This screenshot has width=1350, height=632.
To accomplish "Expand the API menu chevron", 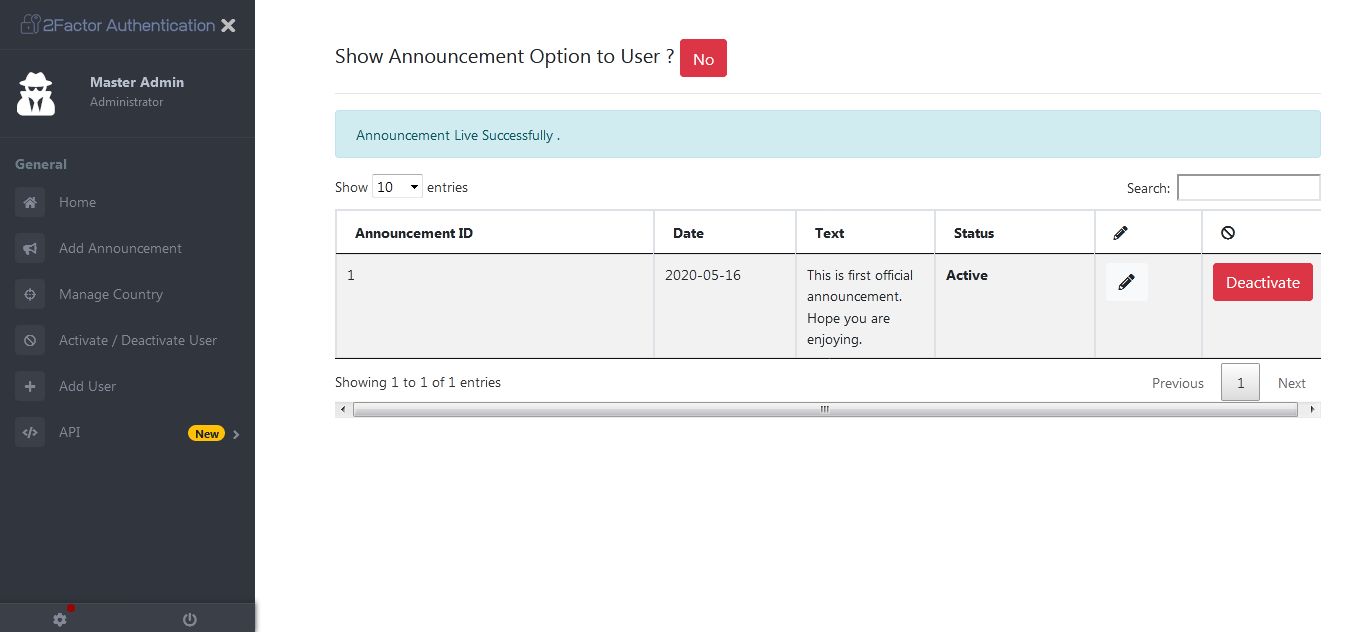I will tap(236, 435).
